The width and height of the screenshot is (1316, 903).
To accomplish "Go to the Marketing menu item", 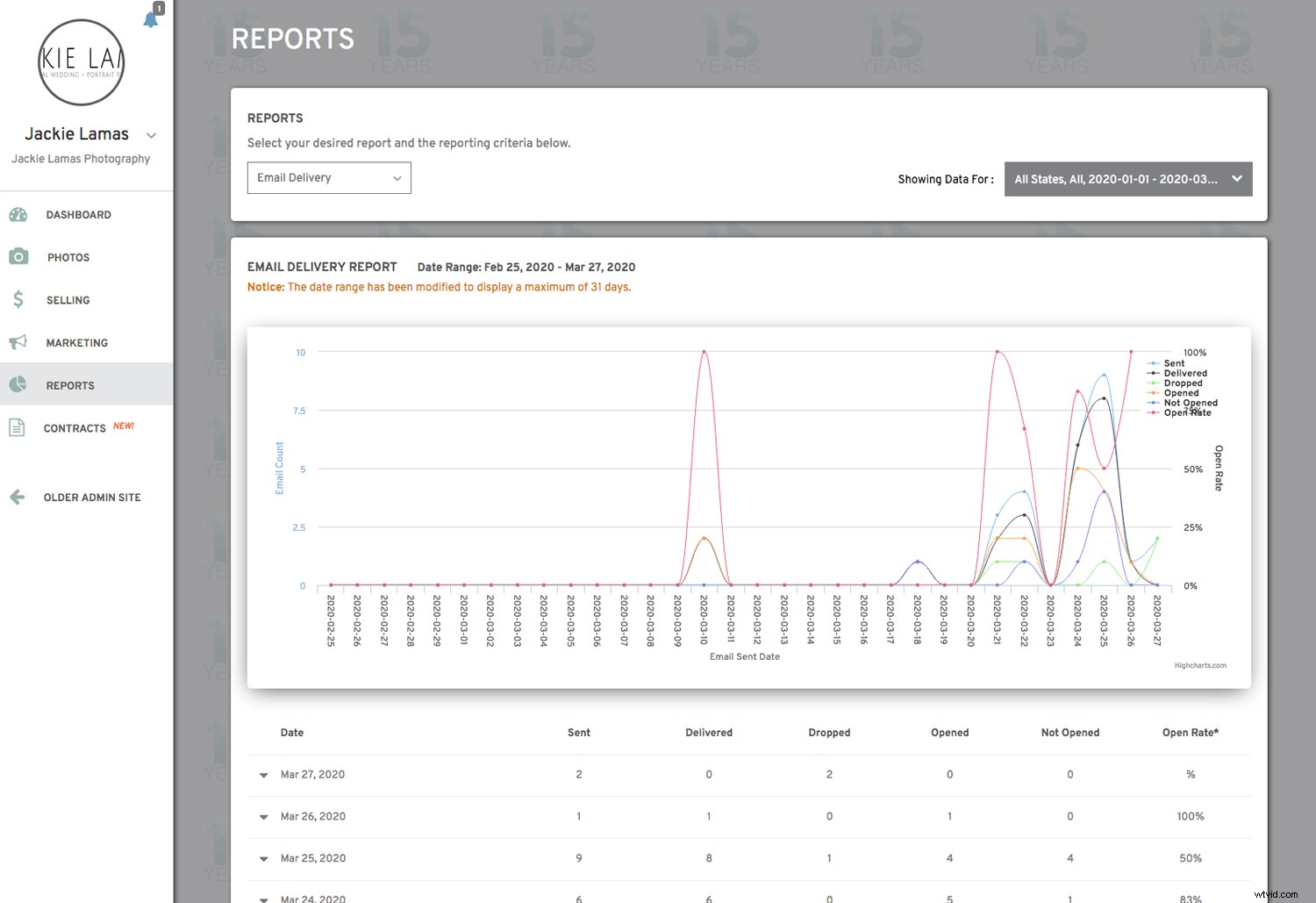I will [x=77, y=343].
